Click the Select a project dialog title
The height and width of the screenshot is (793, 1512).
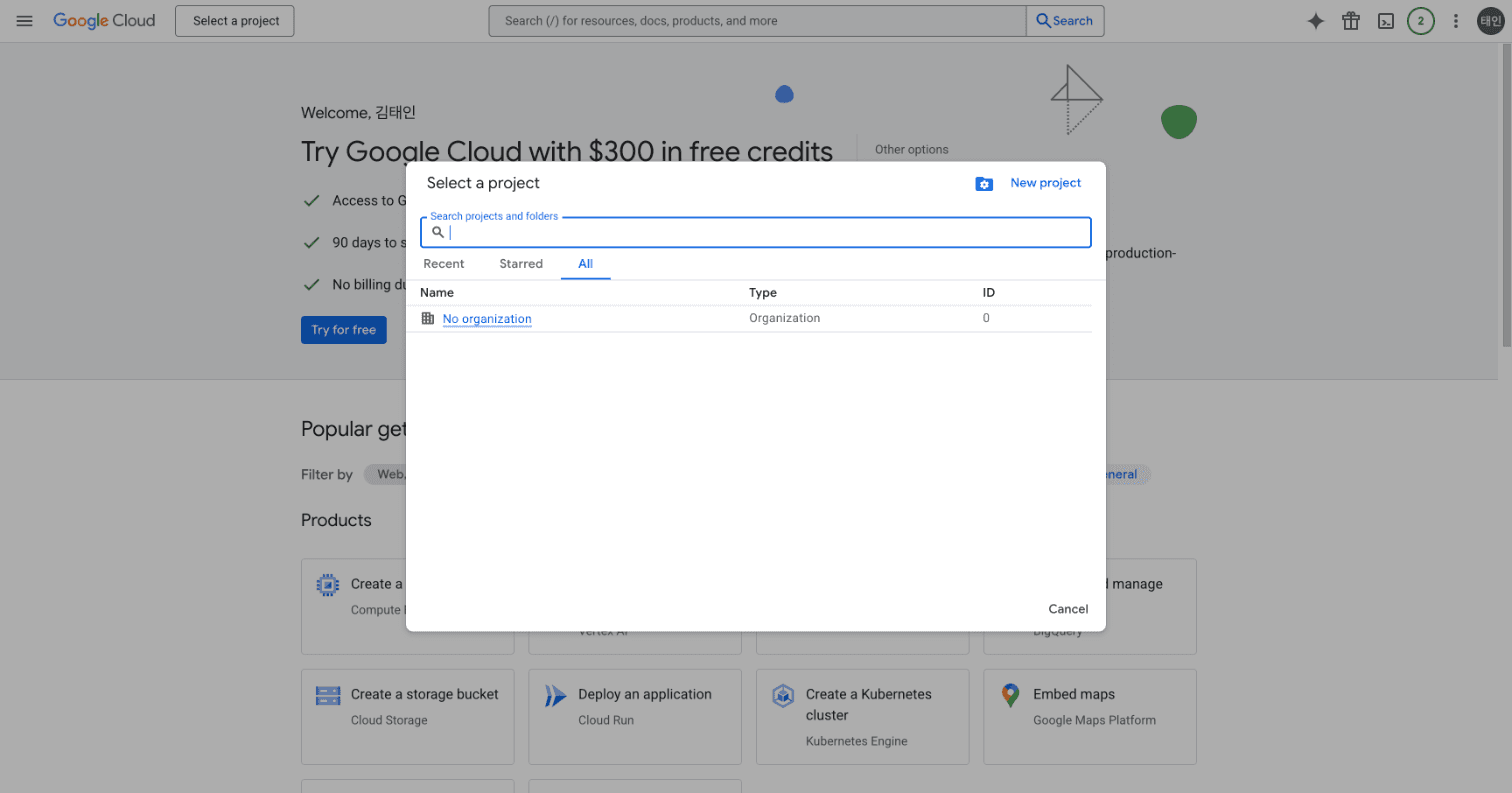pos(483,183)
